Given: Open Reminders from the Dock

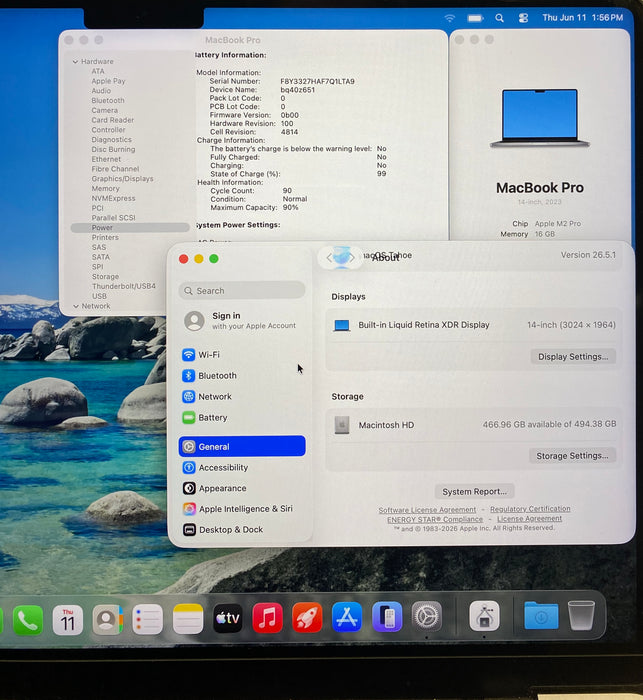Looking at the screenshot, I should tap(147, 620).
